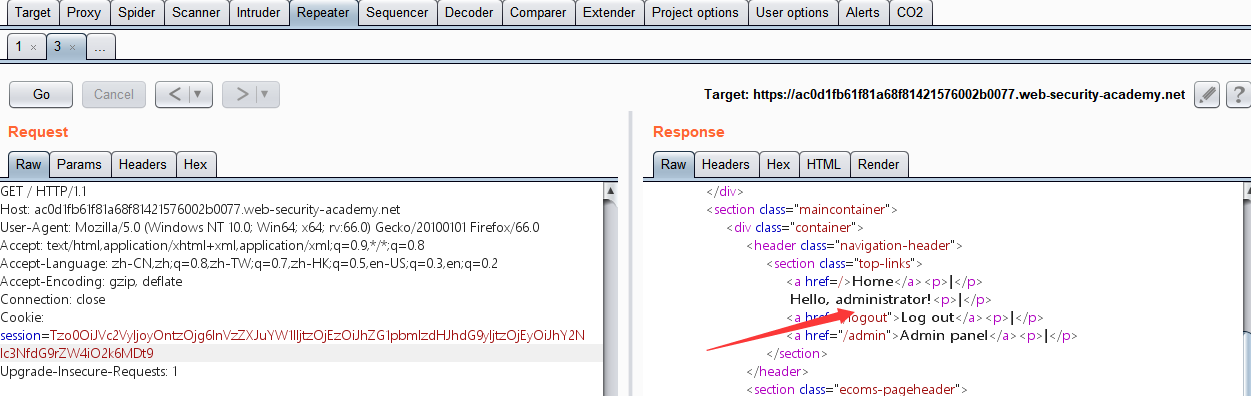
Task: Close Repeater tab 1
Action: pos(34,47)
